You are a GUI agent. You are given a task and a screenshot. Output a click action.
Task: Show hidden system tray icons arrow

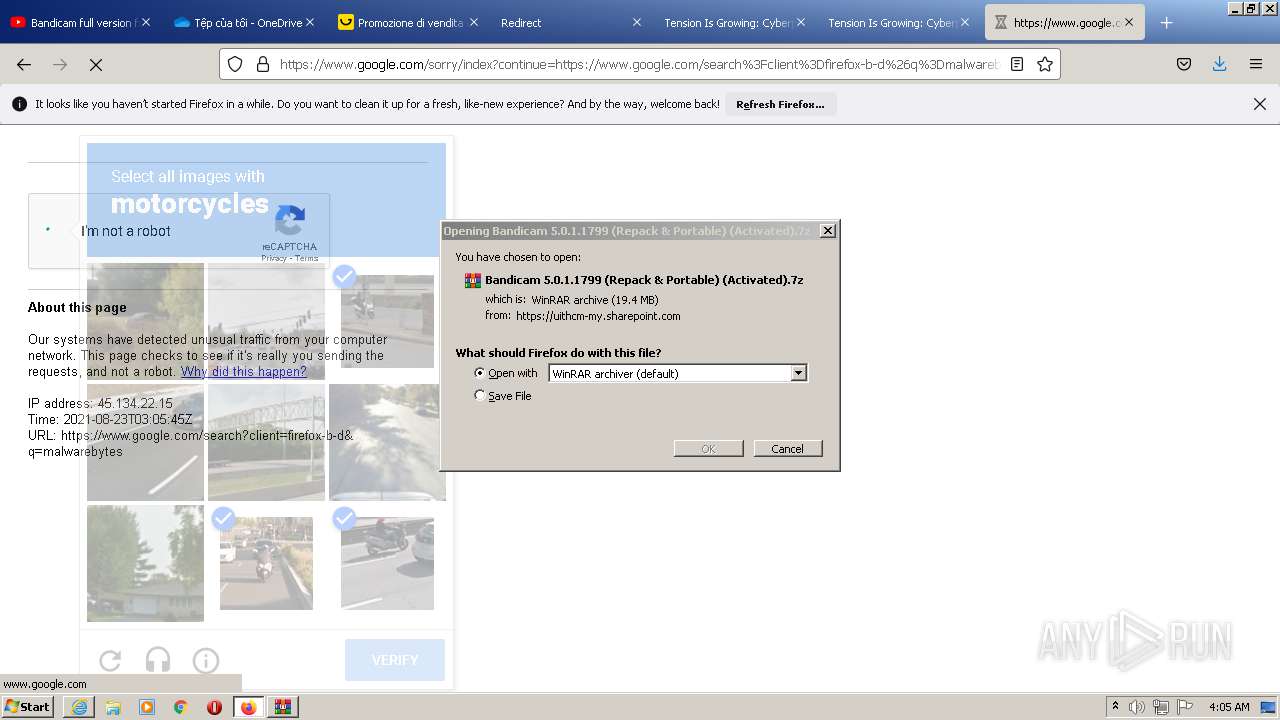(x=1115, y=706)
